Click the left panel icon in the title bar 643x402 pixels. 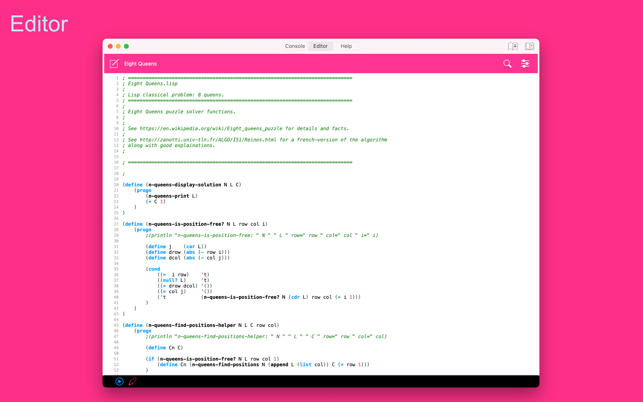tap(513, 46)
